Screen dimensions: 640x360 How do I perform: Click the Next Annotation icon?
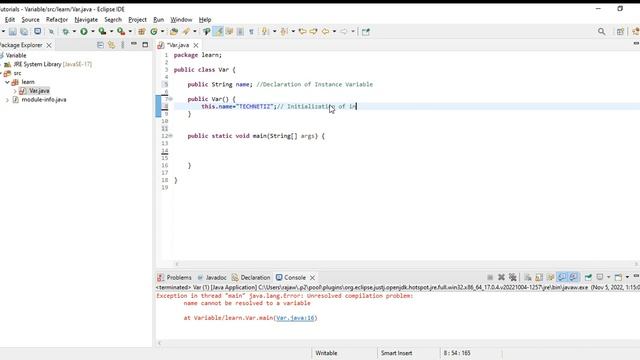coord(265,31)
